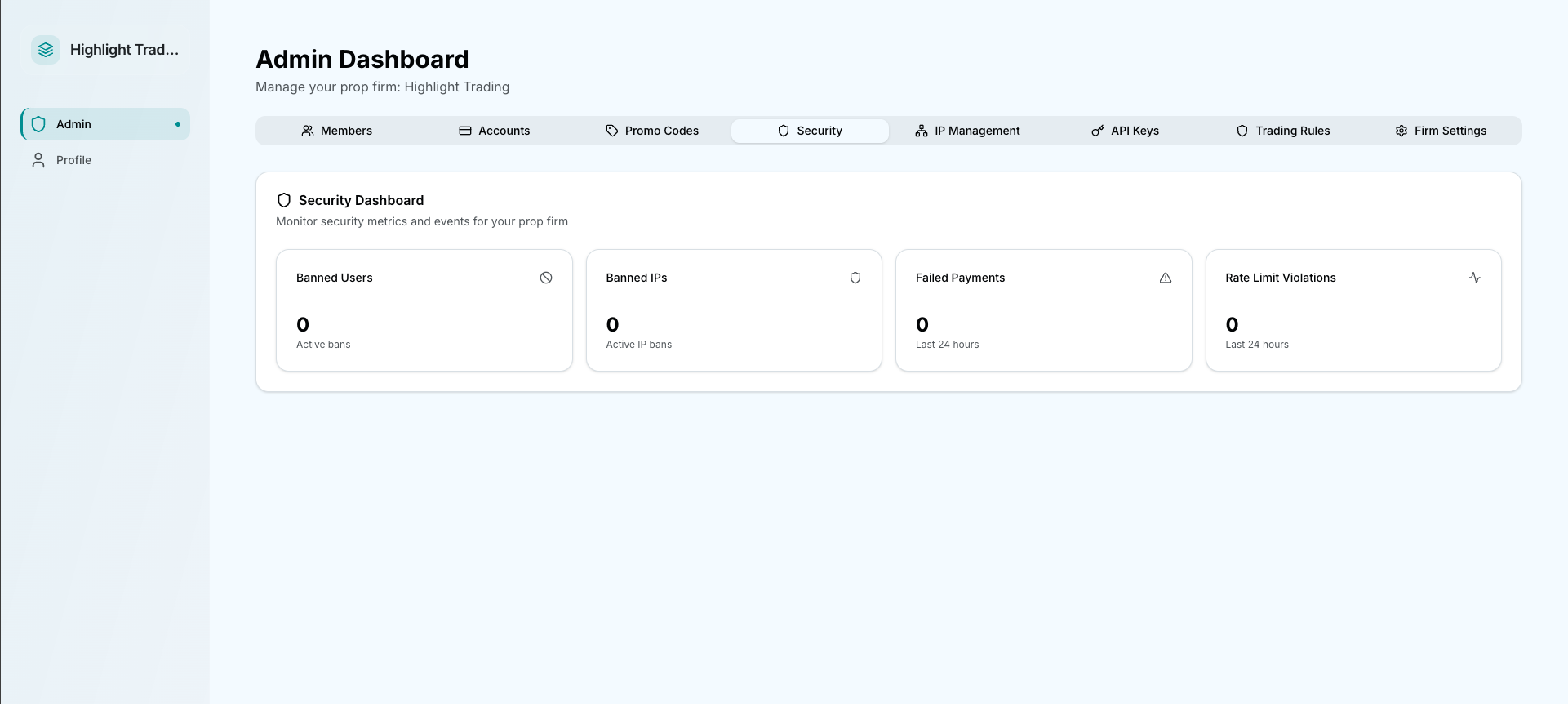
Task: Switch to the Trading Rules tab
Action: coord(1283,131)
